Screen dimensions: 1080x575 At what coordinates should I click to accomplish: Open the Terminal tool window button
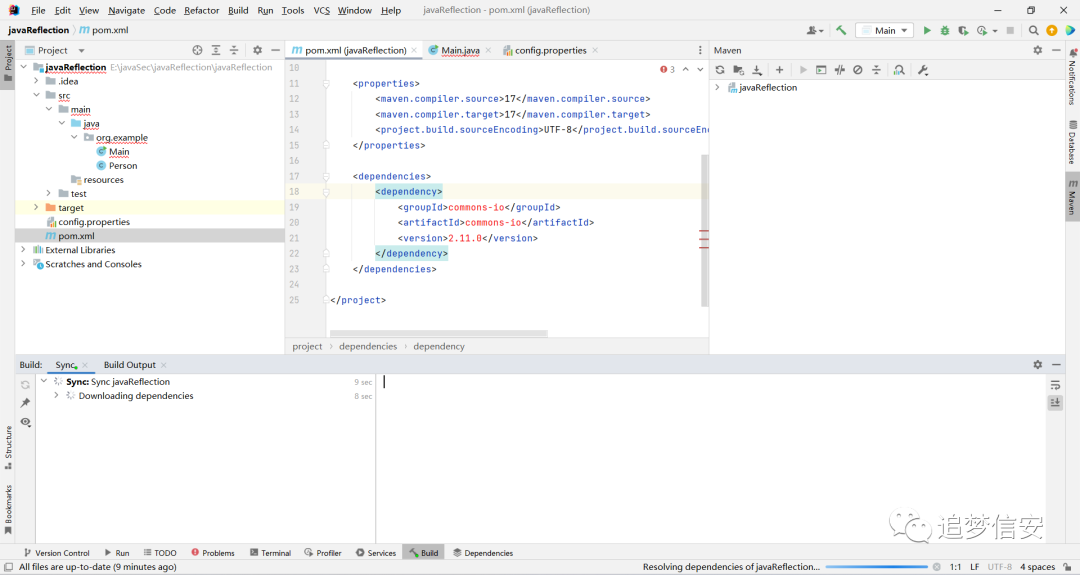(270, 553)
